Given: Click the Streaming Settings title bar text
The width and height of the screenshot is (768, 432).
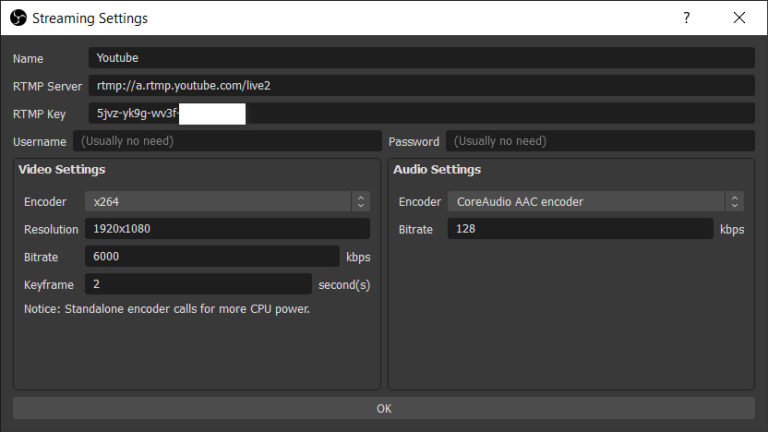Looking at the screenshot, I should (90, 18).
